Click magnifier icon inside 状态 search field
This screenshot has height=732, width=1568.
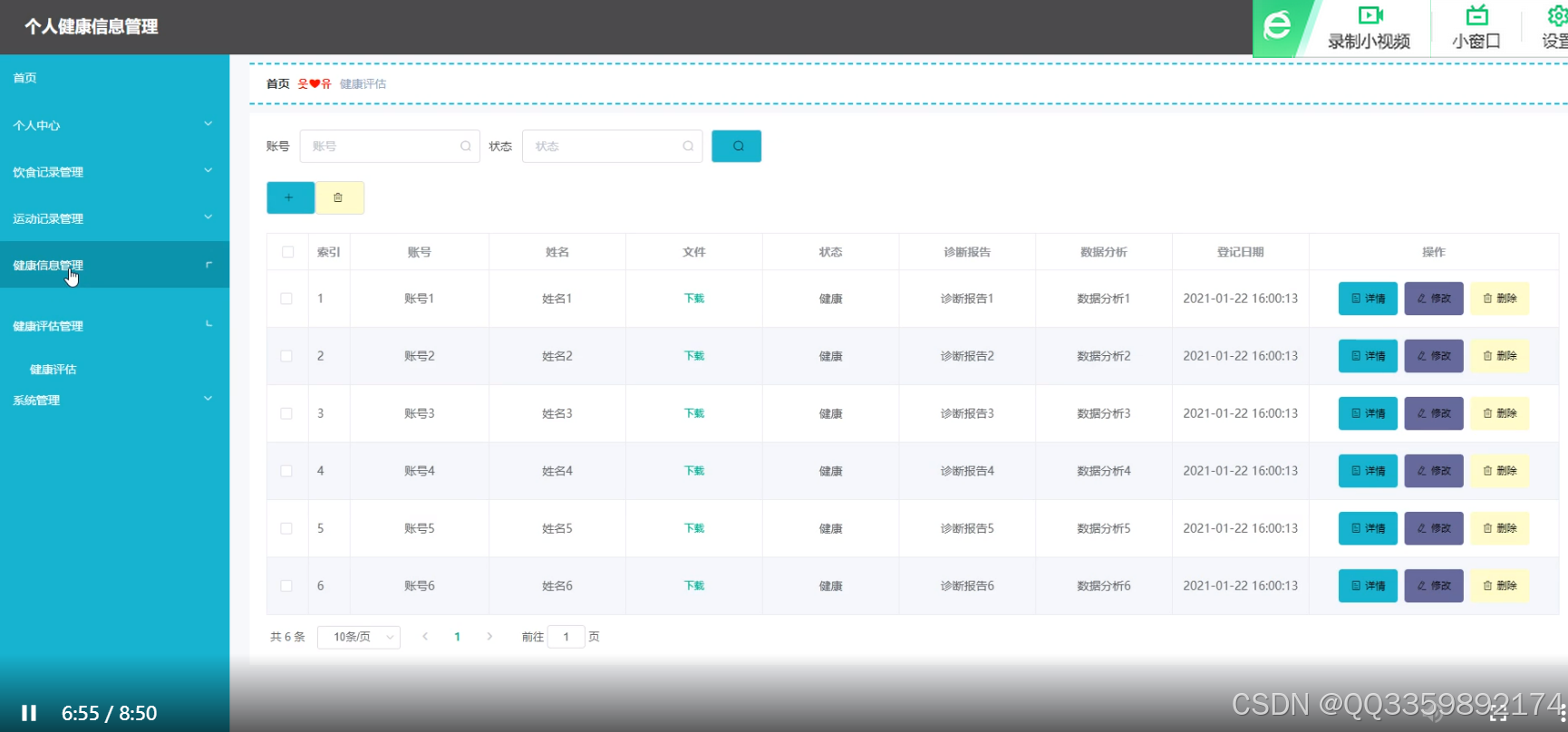click(x=688, y=146)
